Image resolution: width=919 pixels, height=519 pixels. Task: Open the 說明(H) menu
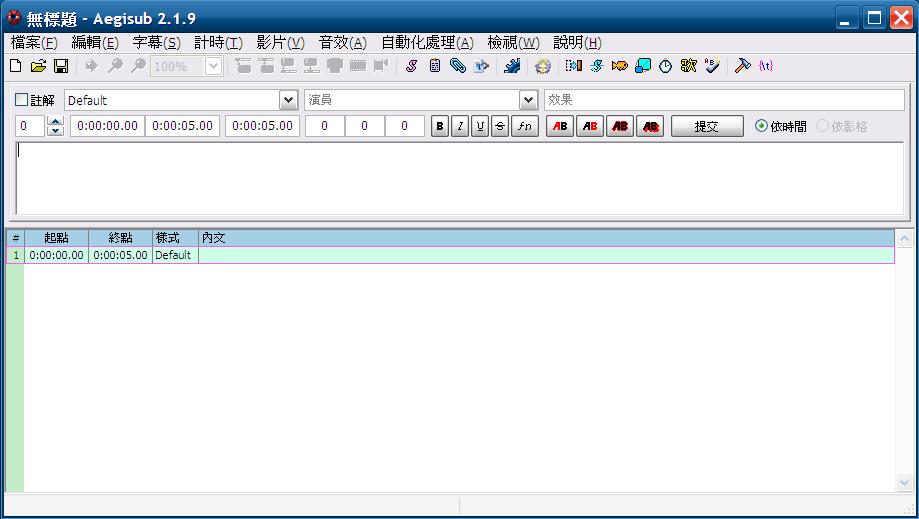(577, 43)
